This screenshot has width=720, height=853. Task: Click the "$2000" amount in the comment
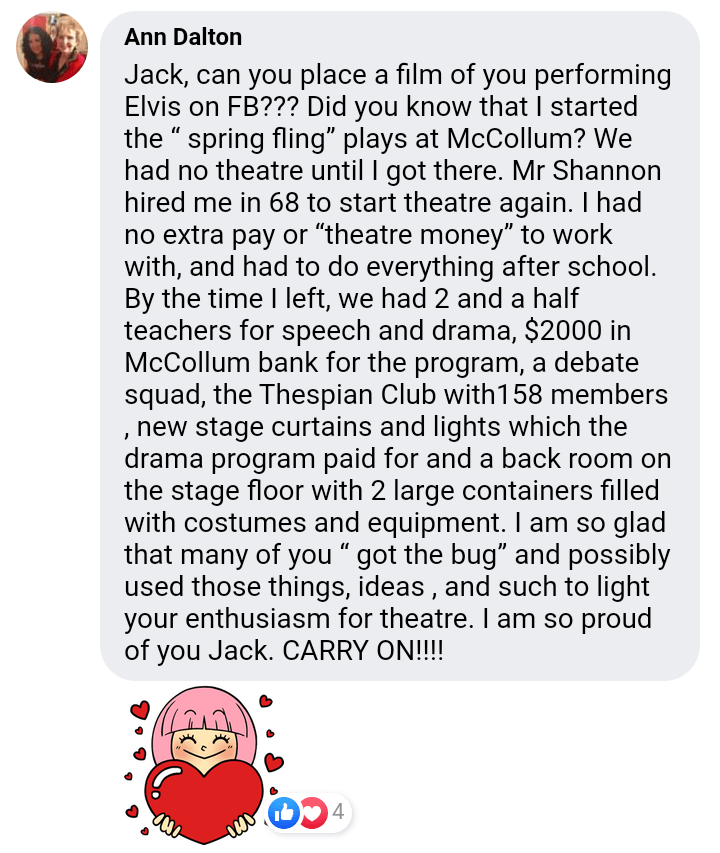pyautogui.click(x=563, y=331)
